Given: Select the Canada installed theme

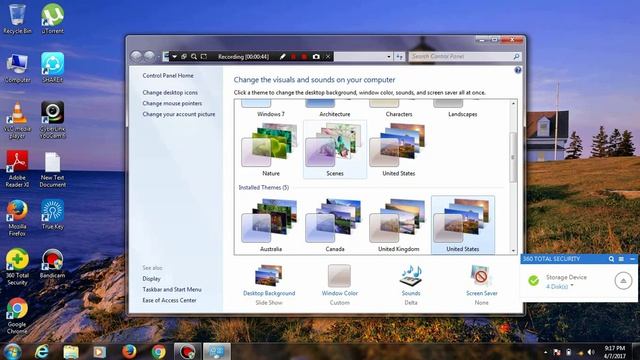Looking at the screenshot, I should [x=335, y=225].
